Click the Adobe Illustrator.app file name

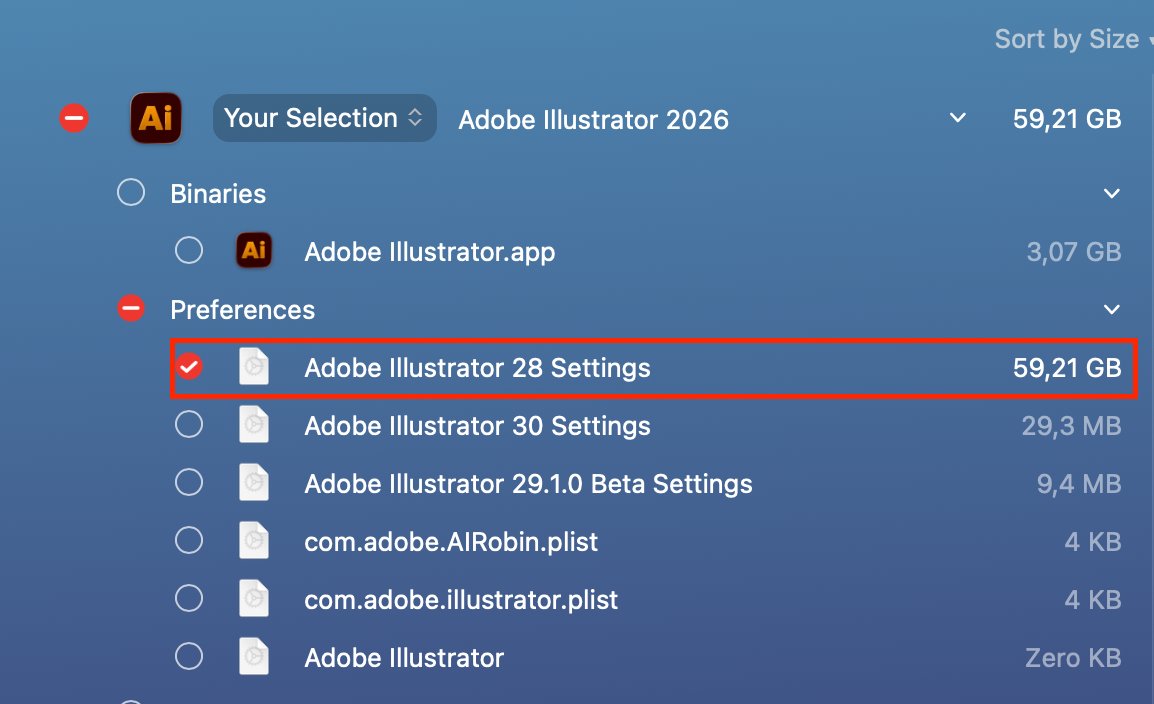click(430, 252)
